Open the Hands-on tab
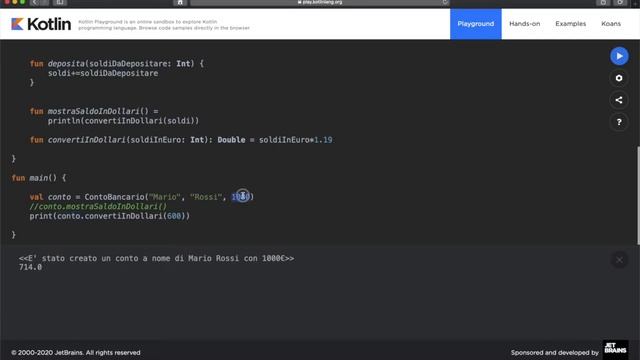This screenshot has height=360, width=640. 524,24
